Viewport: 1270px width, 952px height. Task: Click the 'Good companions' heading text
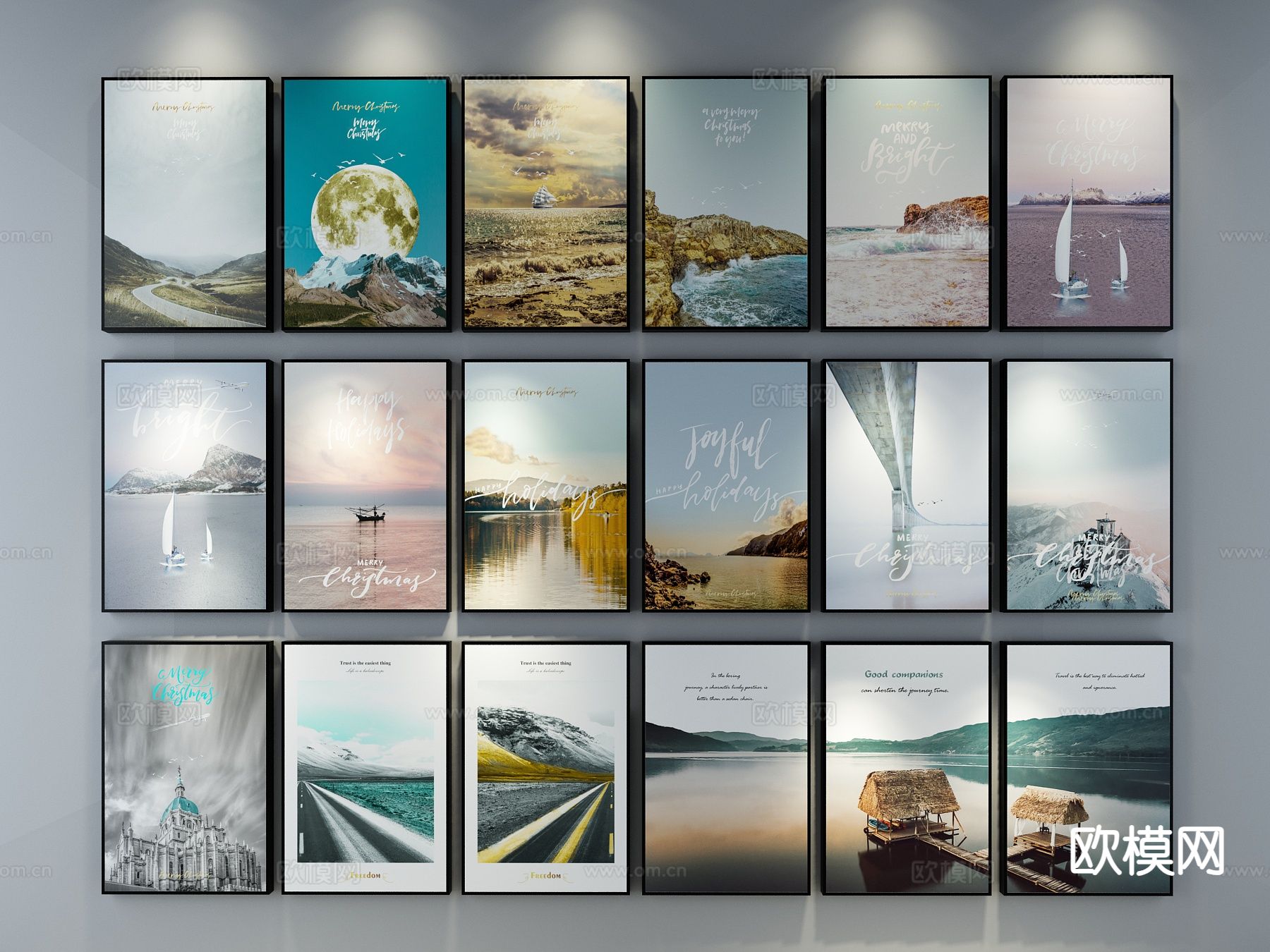(x=904, y=674)
